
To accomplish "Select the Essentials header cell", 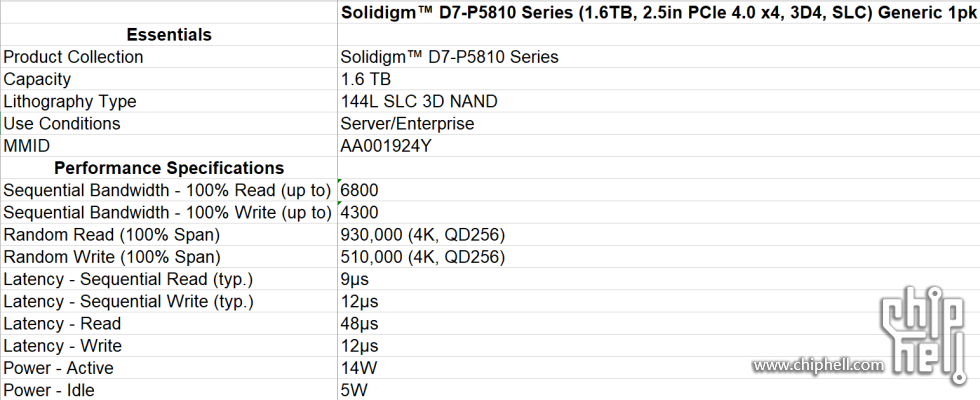I will pyautogui.click(x=169, y=34).
